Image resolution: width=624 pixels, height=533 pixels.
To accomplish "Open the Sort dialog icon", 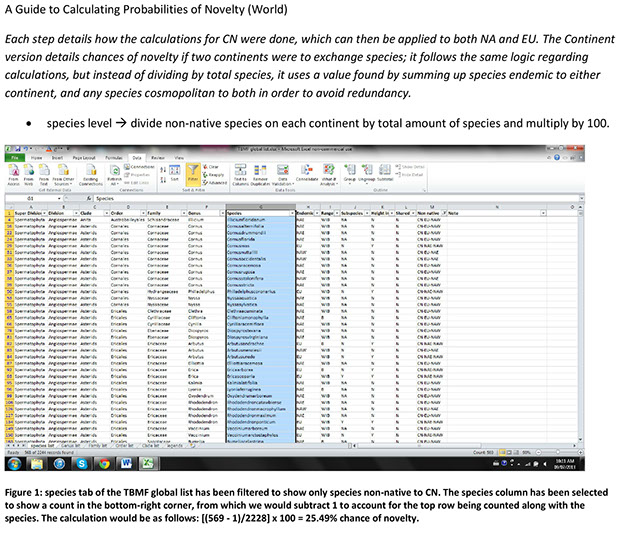I will (175, 174).
